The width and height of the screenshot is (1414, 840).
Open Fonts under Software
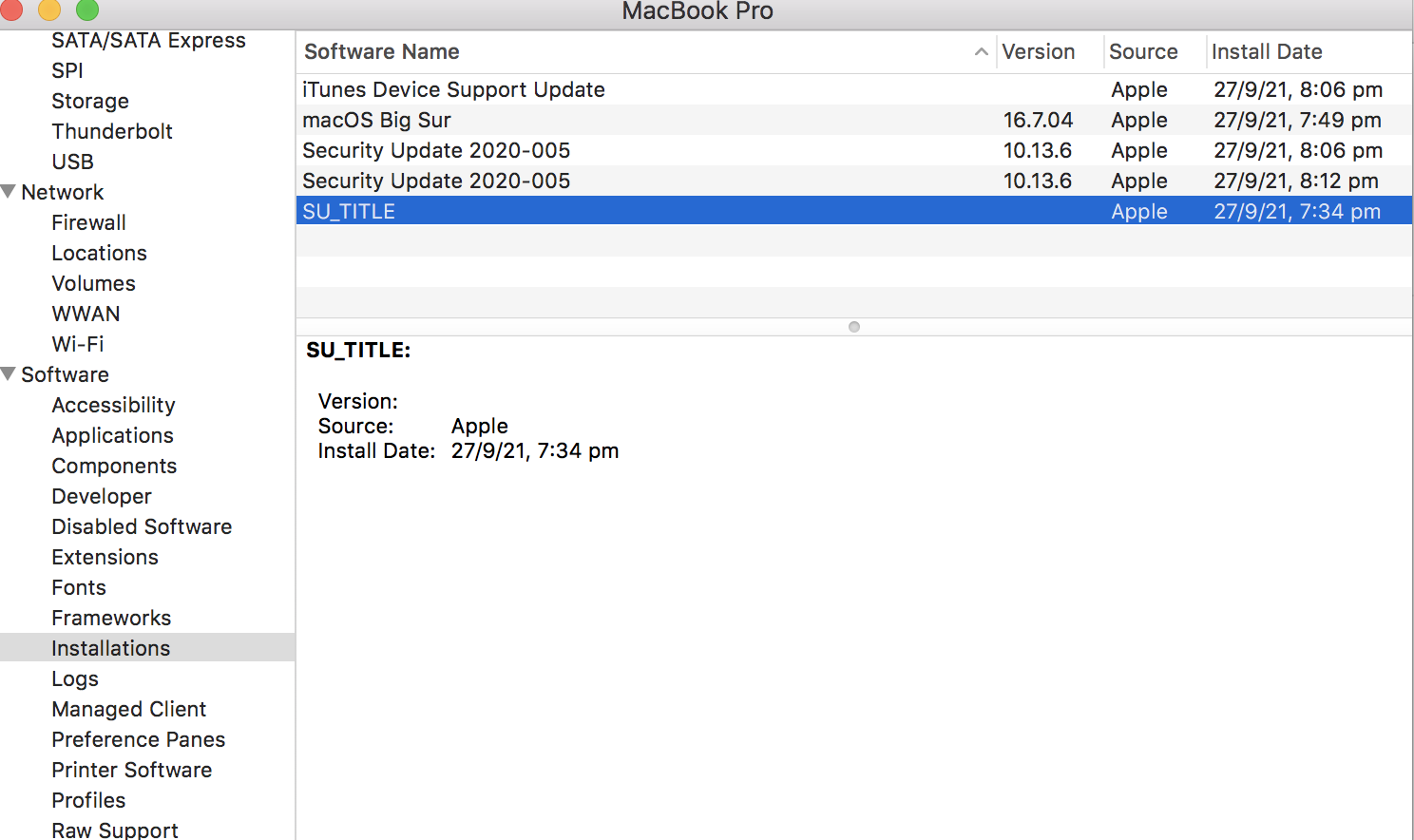click(79, 587)
